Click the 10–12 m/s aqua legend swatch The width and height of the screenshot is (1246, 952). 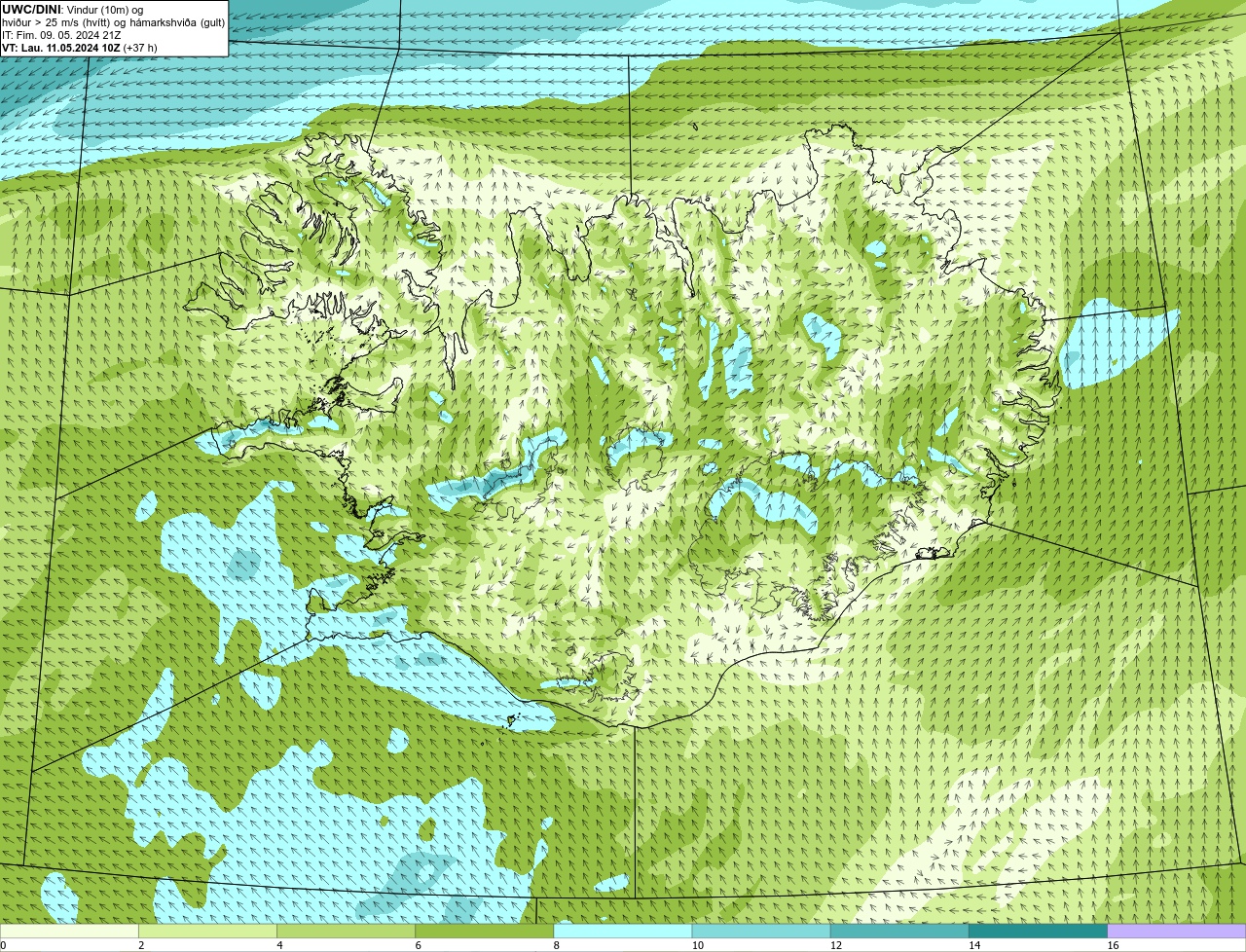click(761, 931)
